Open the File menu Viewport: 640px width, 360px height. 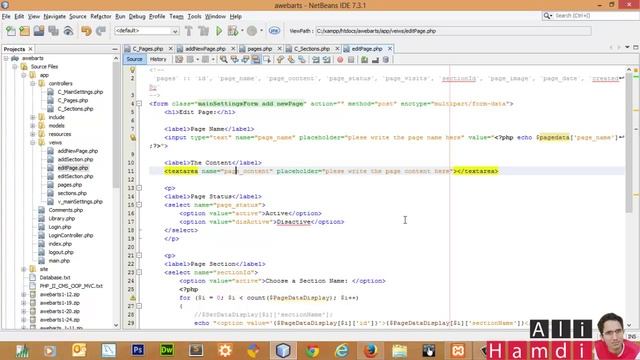coord(6,16)
